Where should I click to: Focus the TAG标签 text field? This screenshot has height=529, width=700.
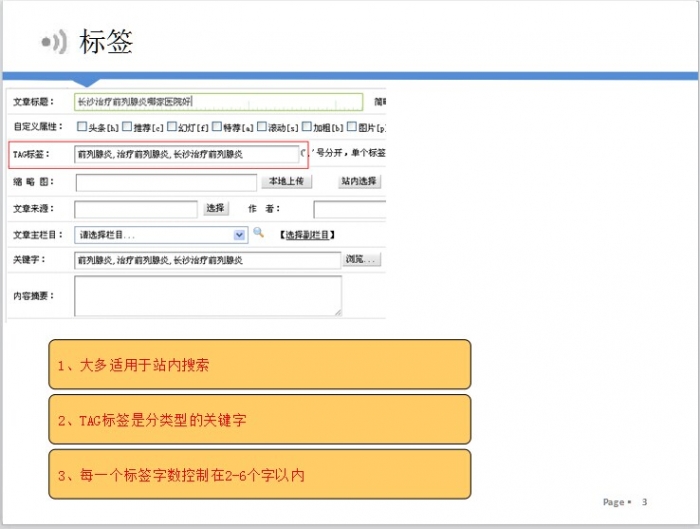(187, 155)
